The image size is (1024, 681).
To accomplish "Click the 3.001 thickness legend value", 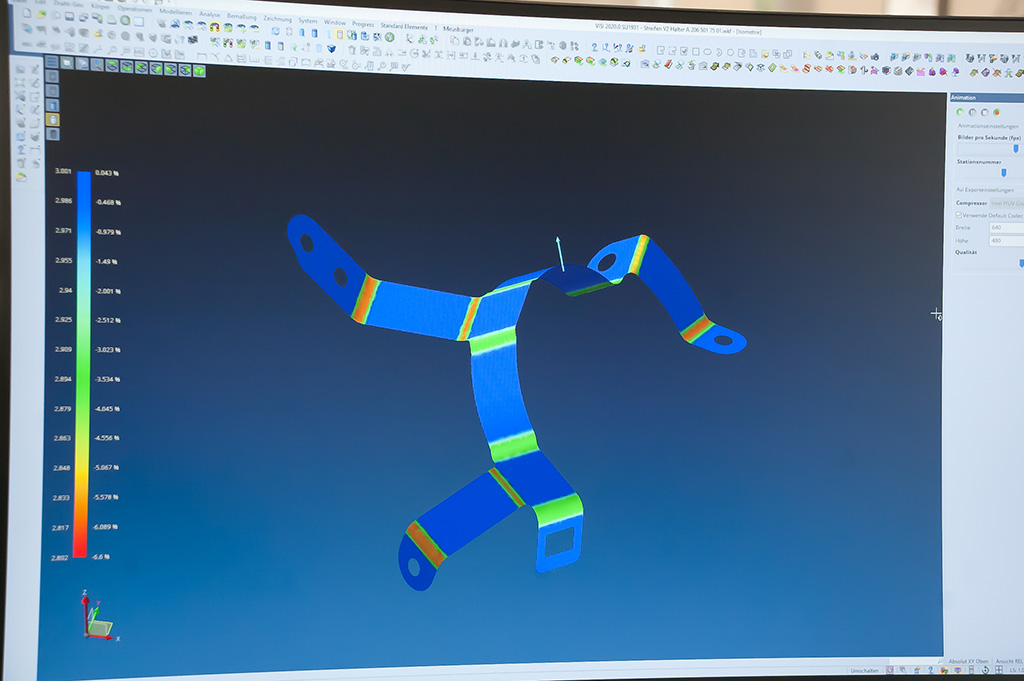I will pos(63,171).
